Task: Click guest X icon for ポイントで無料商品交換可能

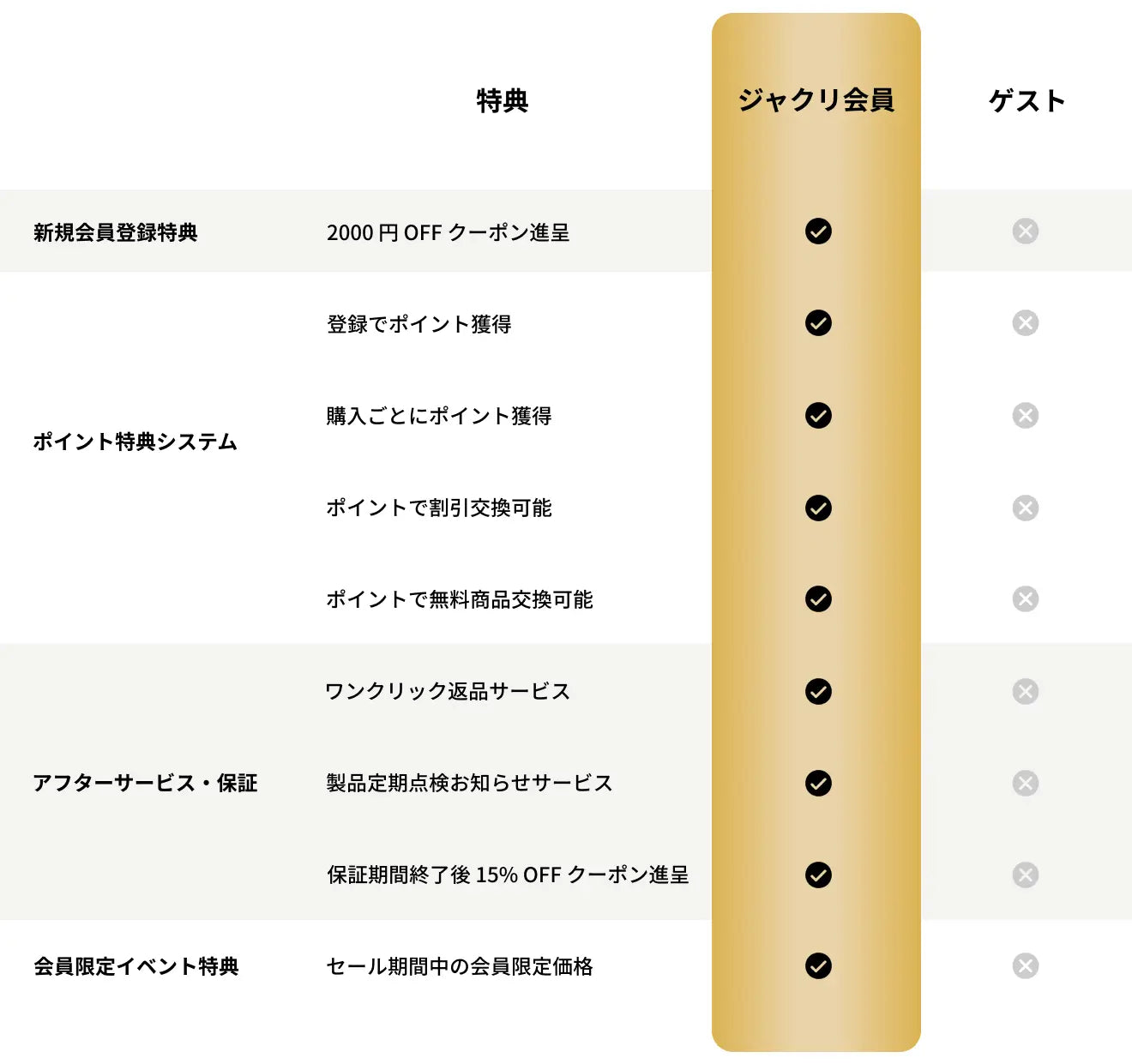Action: point(1025,598)
